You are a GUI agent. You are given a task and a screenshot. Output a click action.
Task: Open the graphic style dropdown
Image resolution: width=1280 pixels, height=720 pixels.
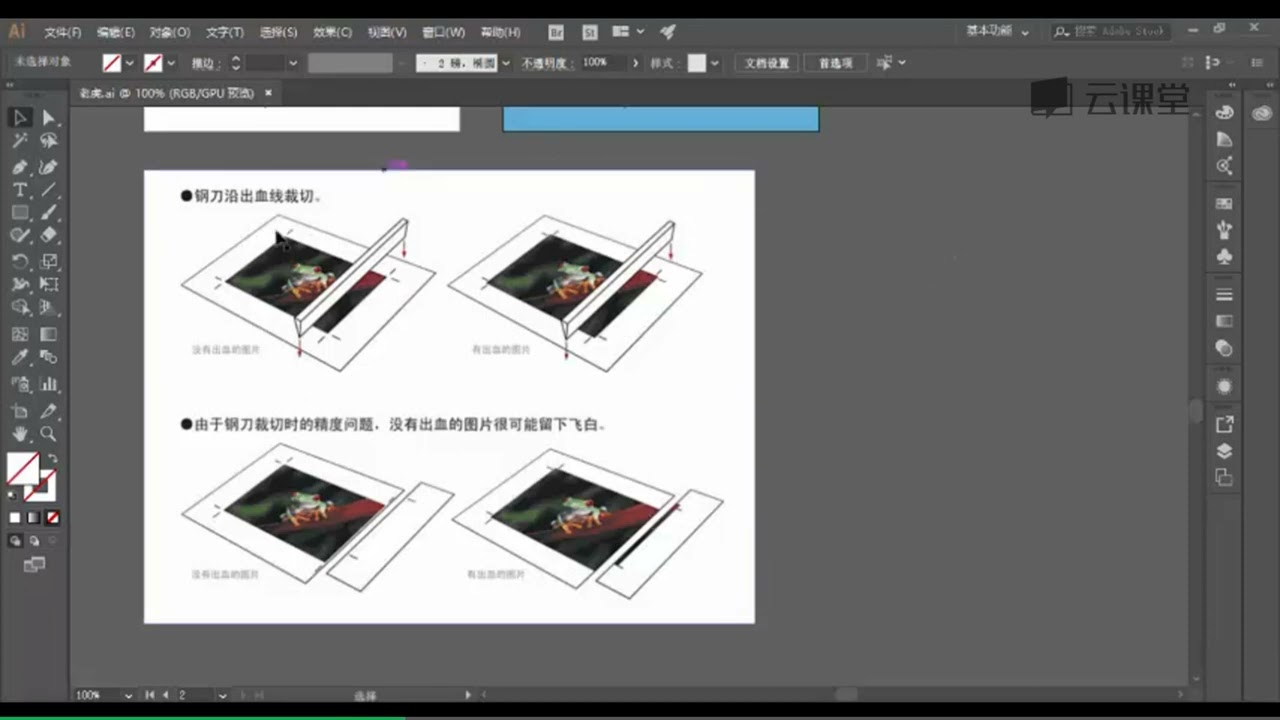pyautogui.click(x=715, y=63)
